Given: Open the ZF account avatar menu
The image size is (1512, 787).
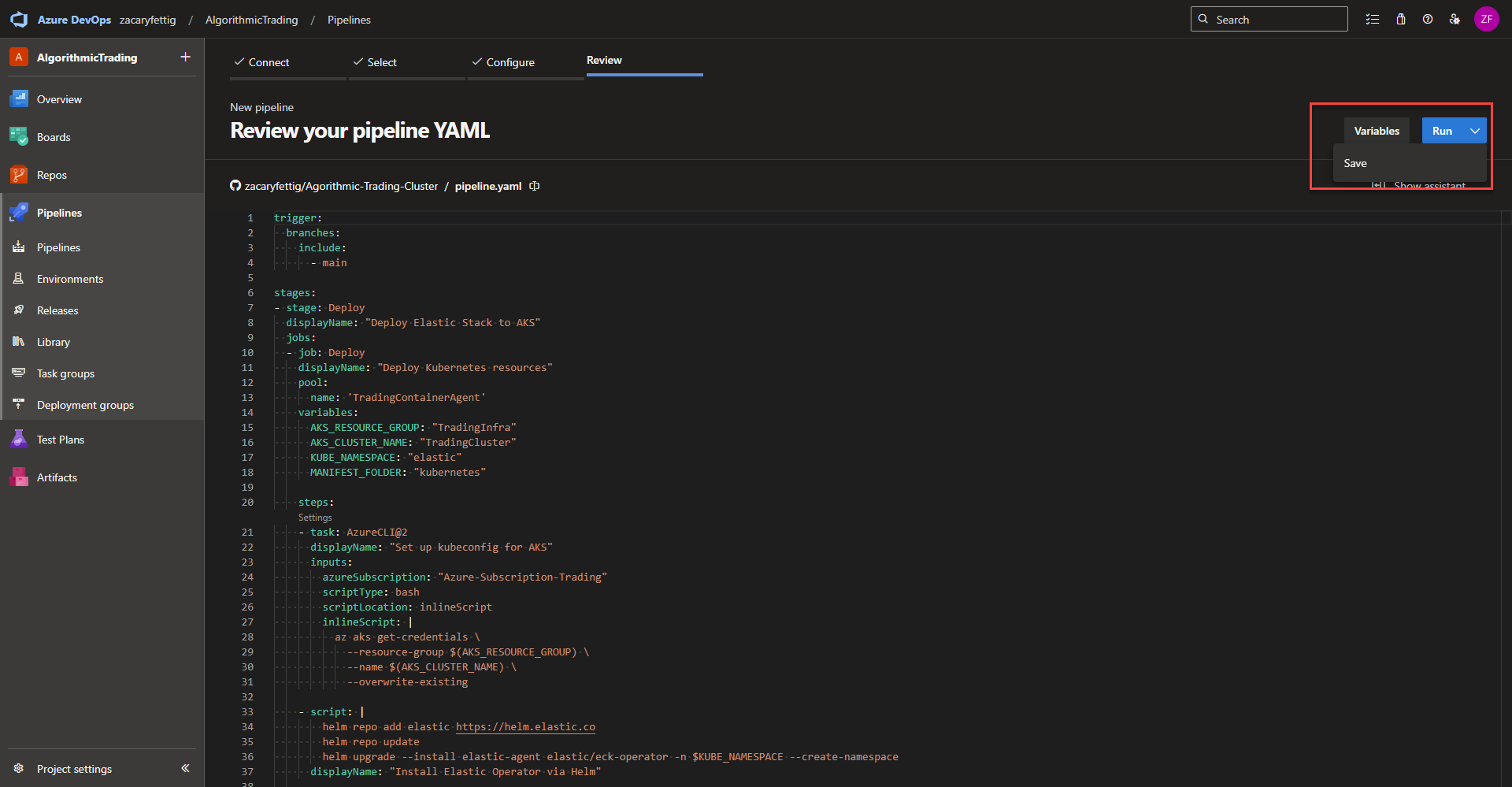Looking at the screenshot, I should point(1486,20).
